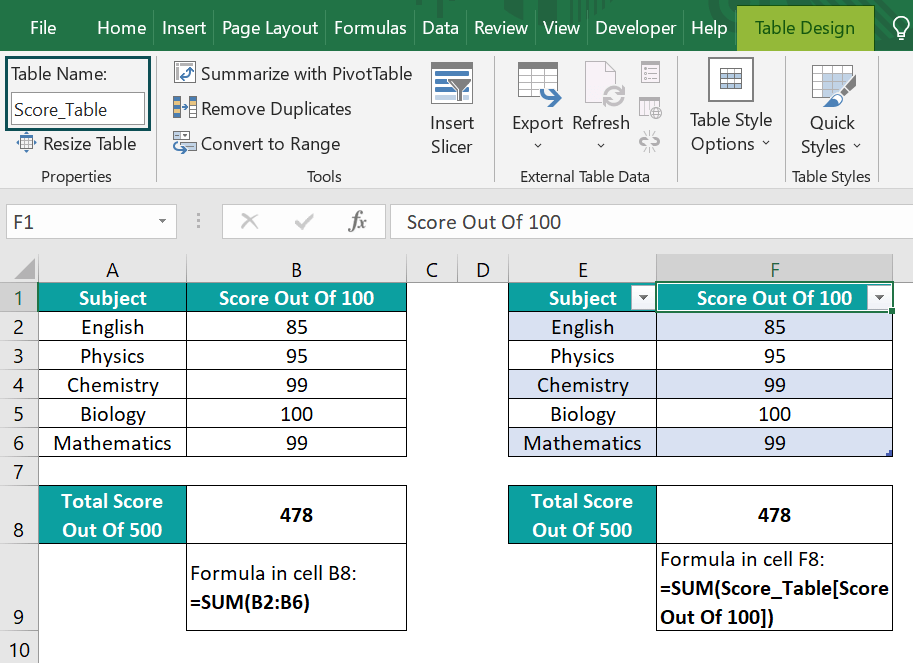The image size is (913, 663).
Task: Open the filter dropdown on Subject column
Action: point(643,297)
